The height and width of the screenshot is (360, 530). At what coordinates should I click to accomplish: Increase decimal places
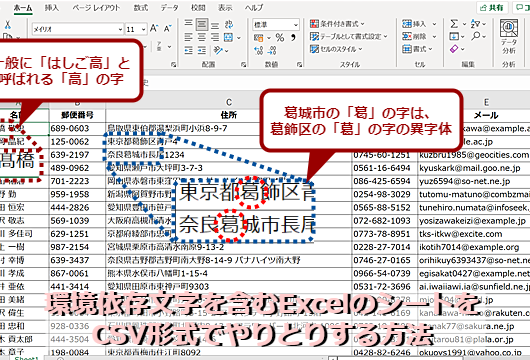tap(259, 51)
